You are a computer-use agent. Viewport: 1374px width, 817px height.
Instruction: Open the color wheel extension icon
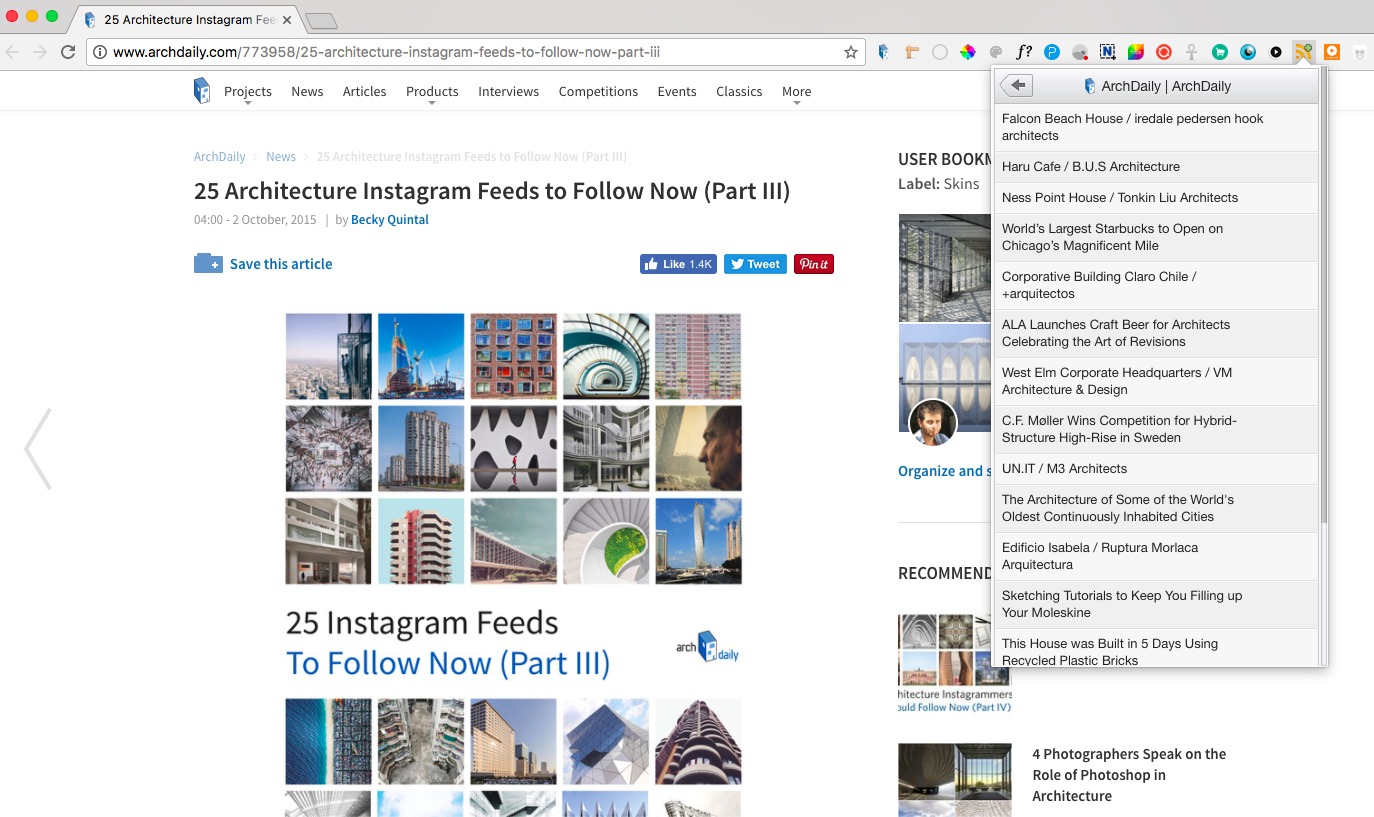[x=968, y=52]
